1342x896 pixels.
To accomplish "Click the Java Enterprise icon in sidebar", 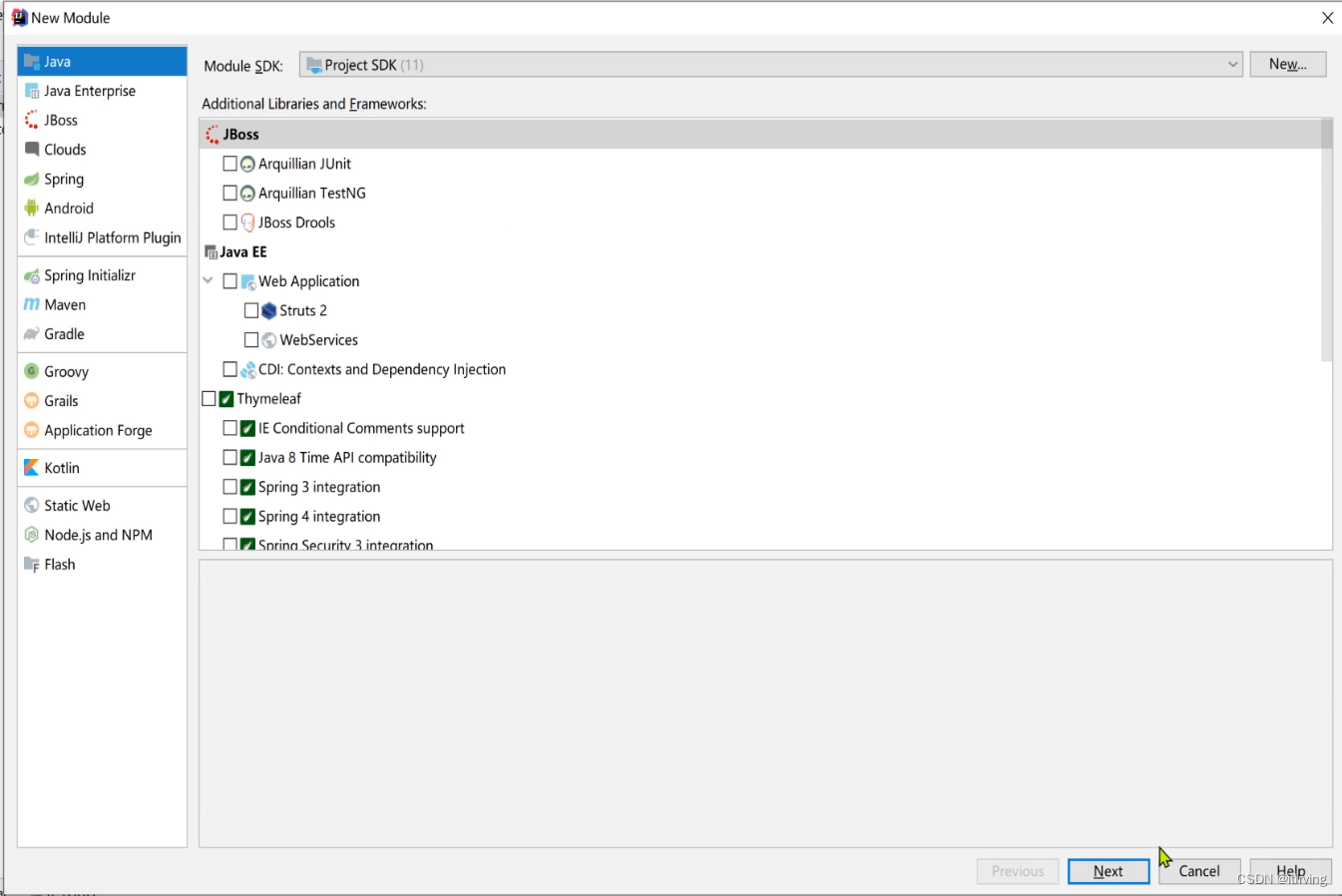I will pos(32,91).
